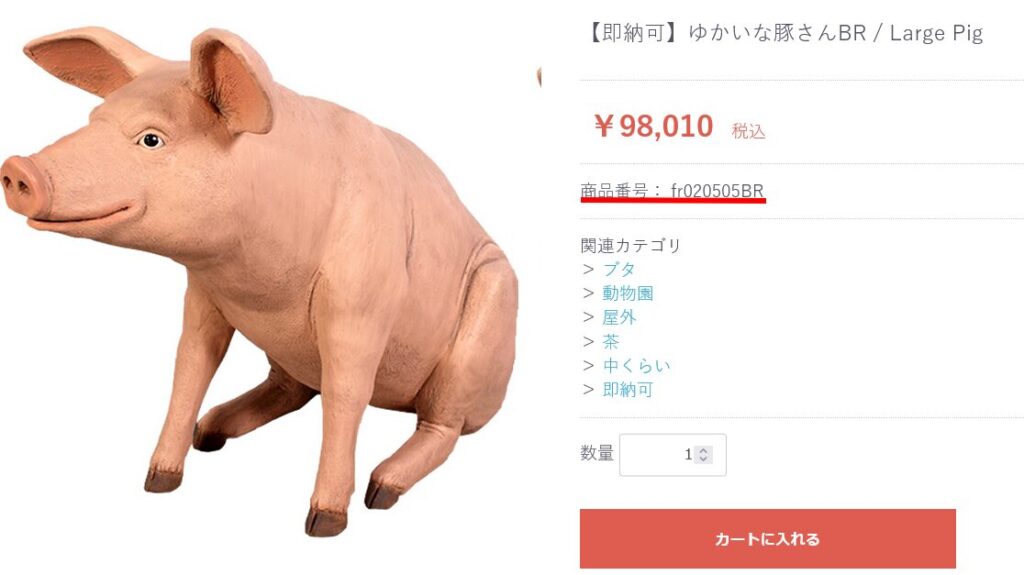The width and height of the screenshot is (1024, 575).
Task: Click the ¥98,010 price text
Action: pyautogui.click(x=654, y=125)
